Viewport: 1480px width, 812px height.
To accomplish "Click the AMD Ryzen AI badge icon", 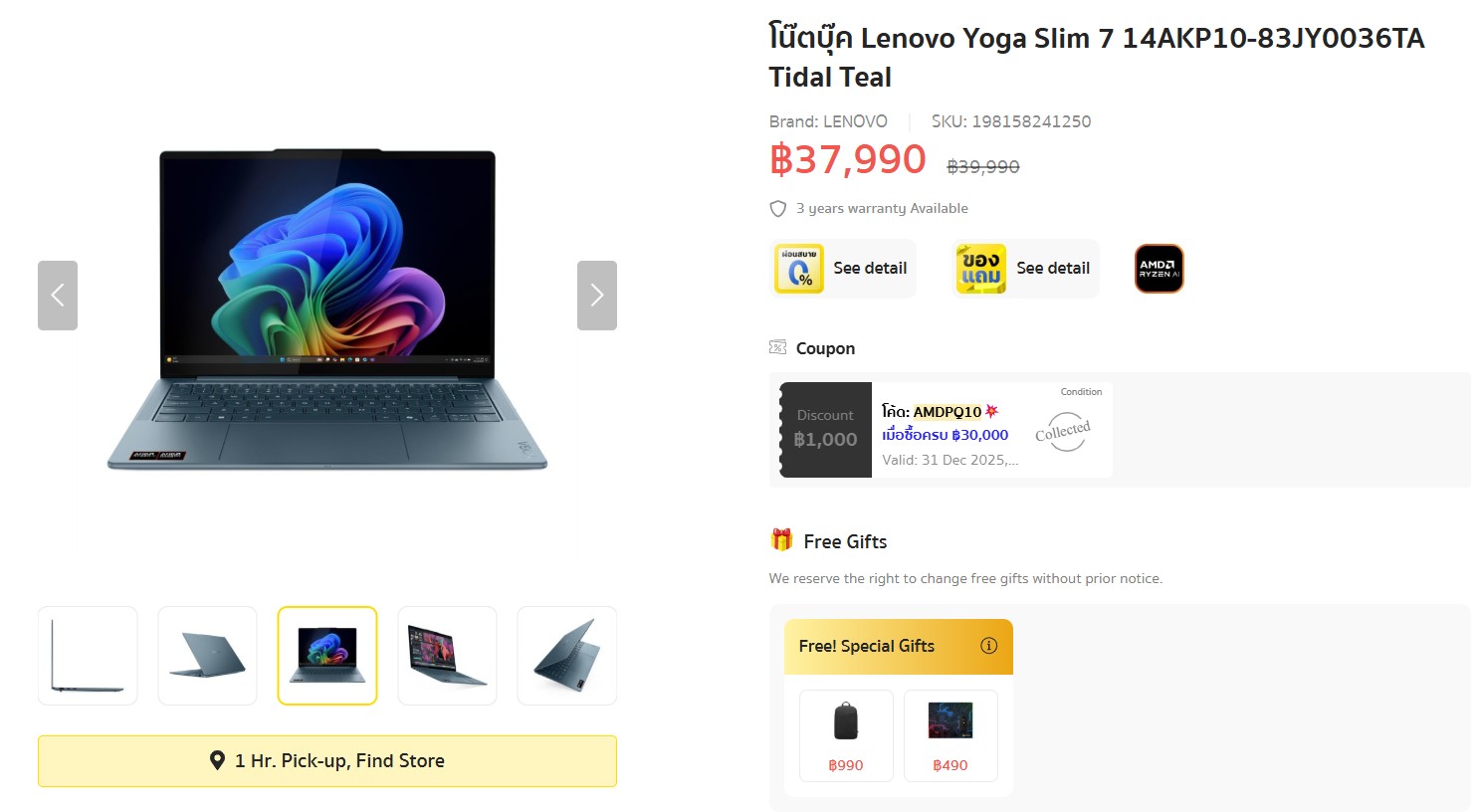I will (1159, 269).
